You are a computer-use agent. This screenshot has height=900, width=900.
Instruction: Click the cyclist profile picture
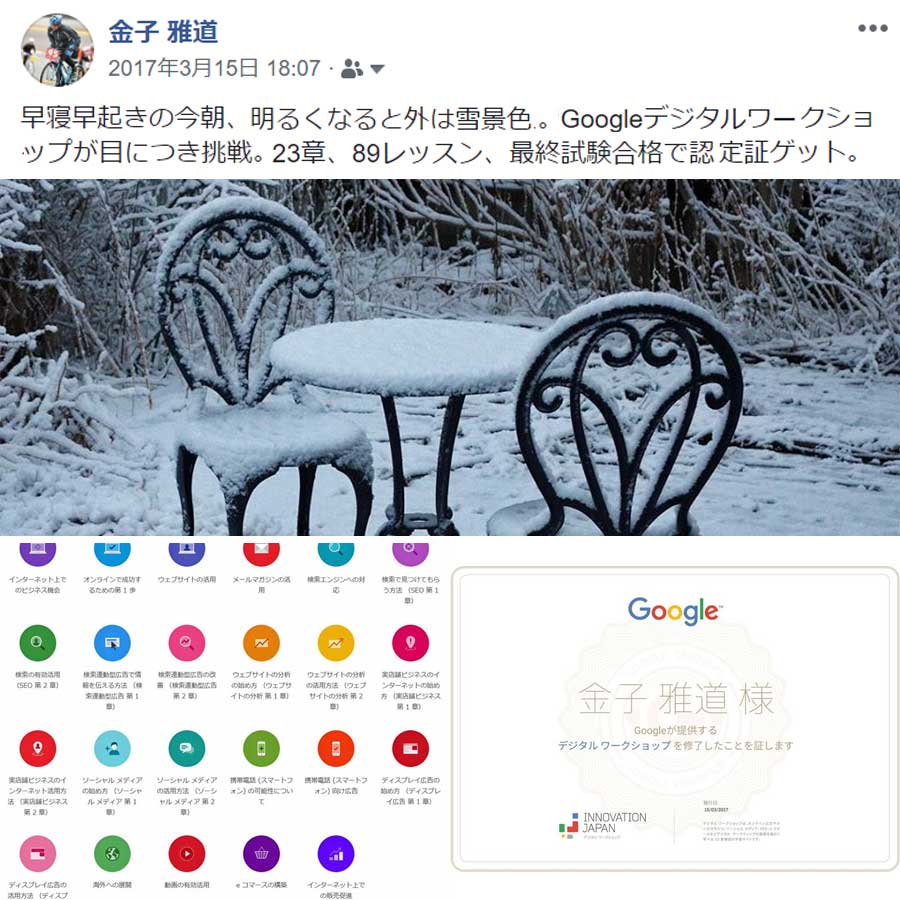[x=57, y=50]
